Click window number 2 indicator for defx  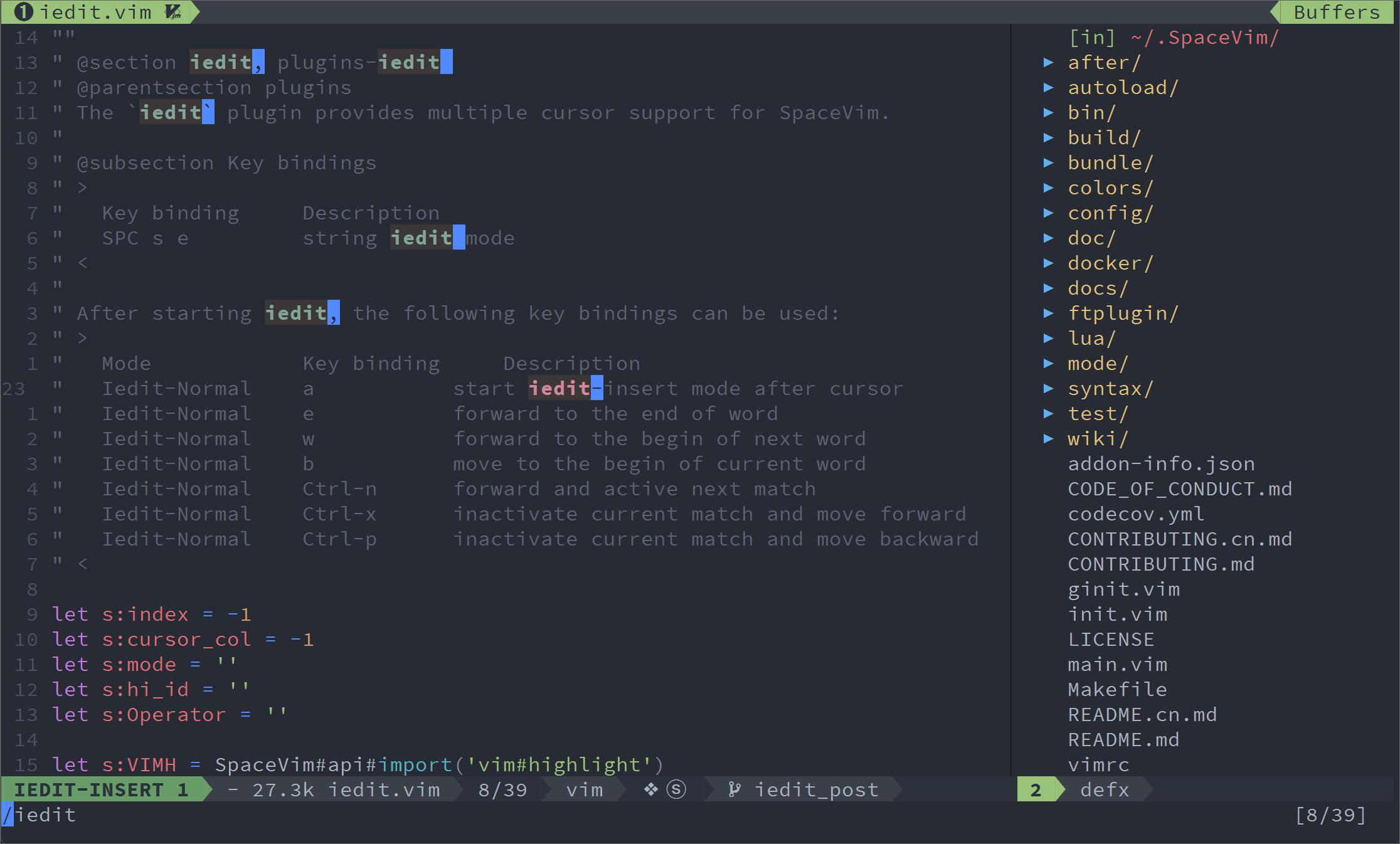(x=1036, y=789)
